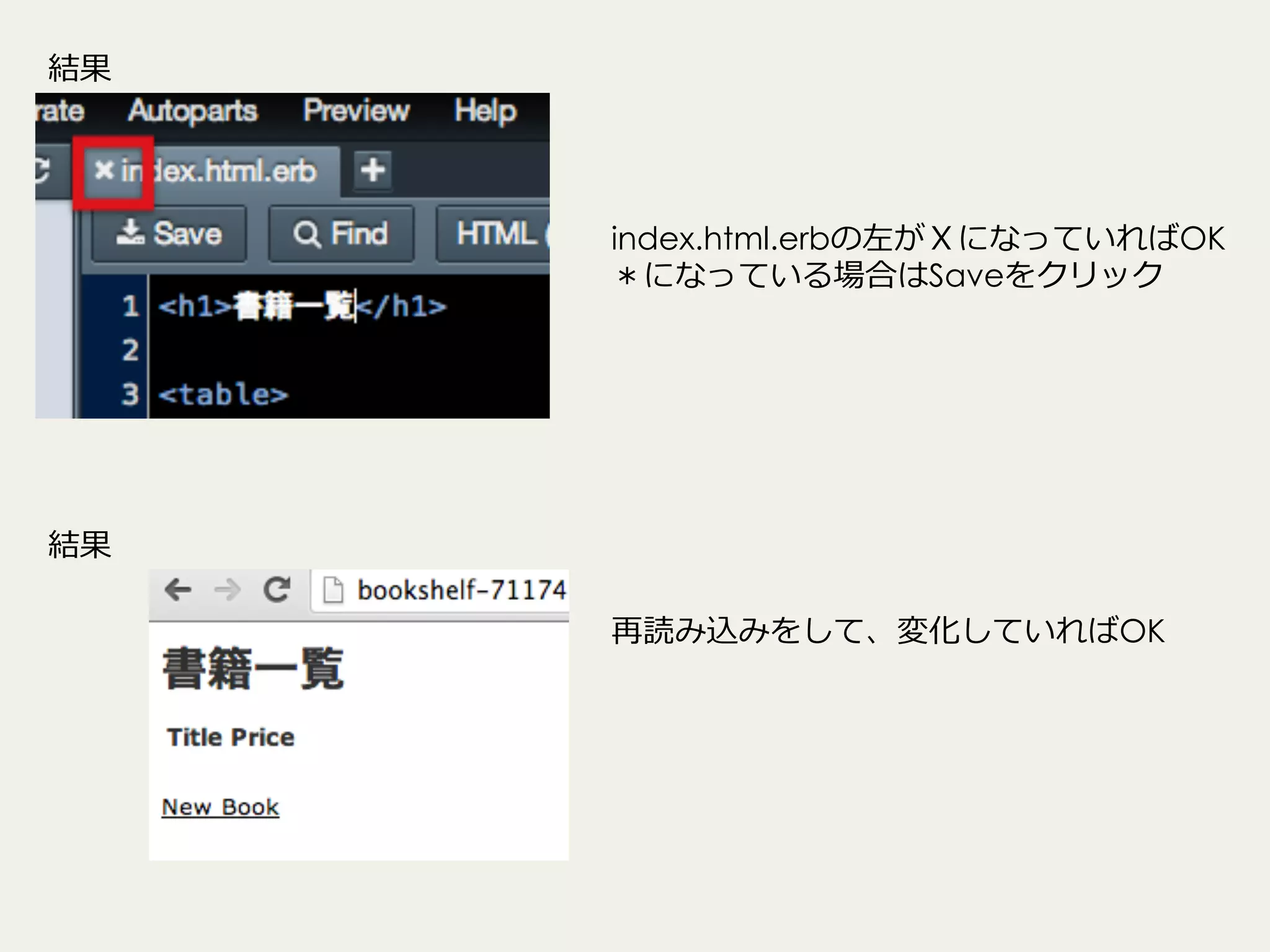1270x952 pixels.
Task: Click the browser back arrow
Action: tap(178, 589)
